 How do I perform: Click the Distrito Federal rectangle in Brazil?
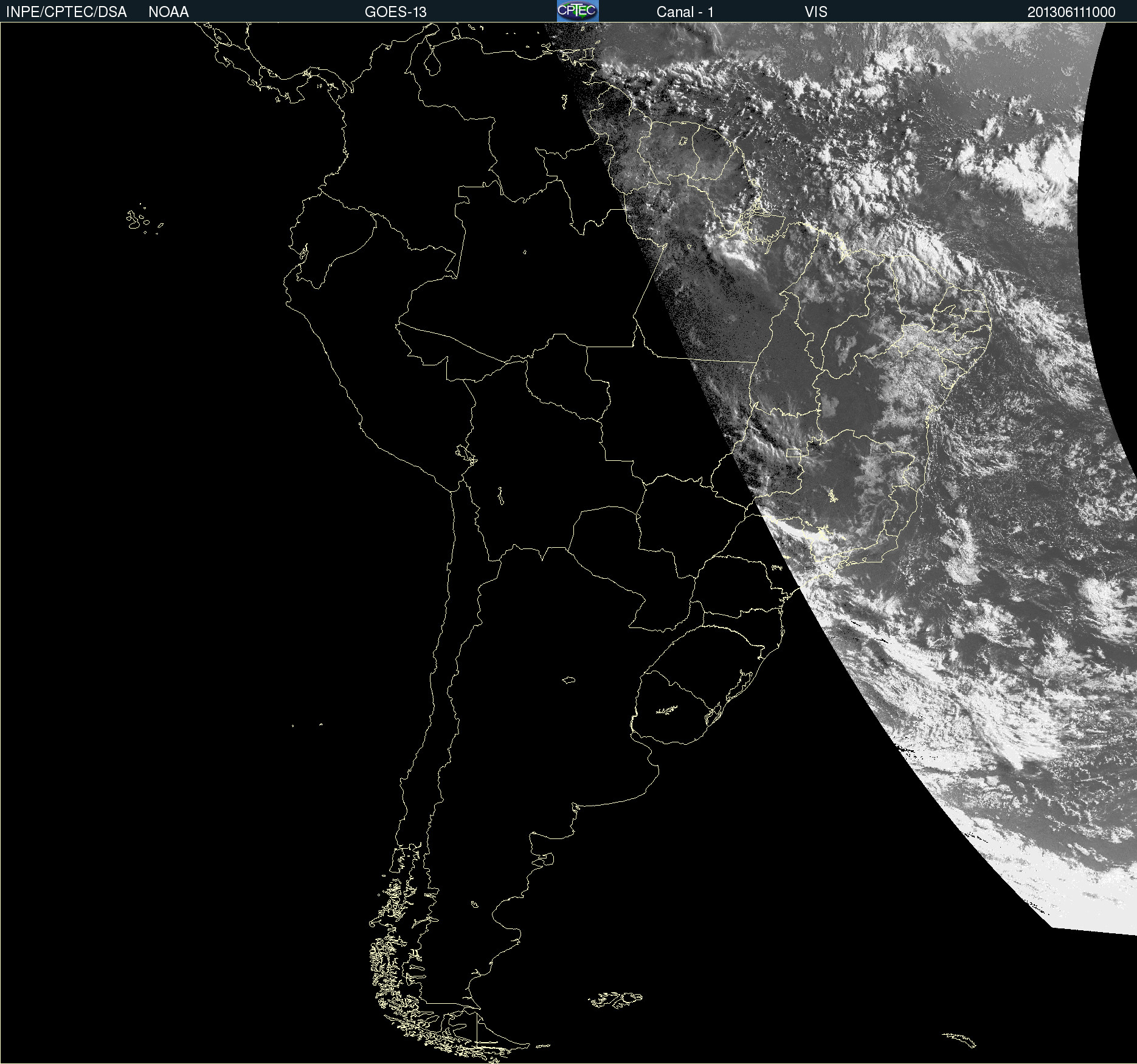pos(794,452)
